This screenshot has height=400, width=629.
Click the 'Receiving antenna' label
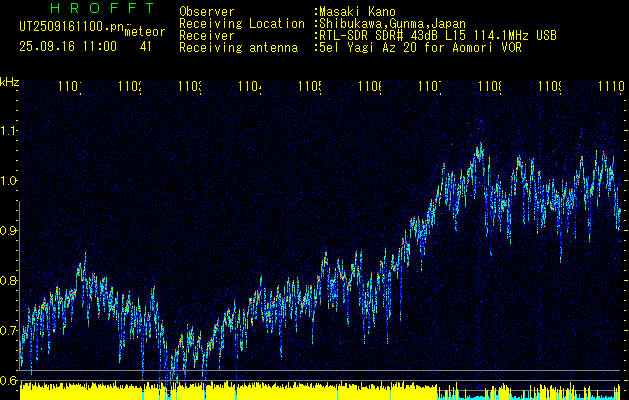pyautogui.click(x=238, y=48)
